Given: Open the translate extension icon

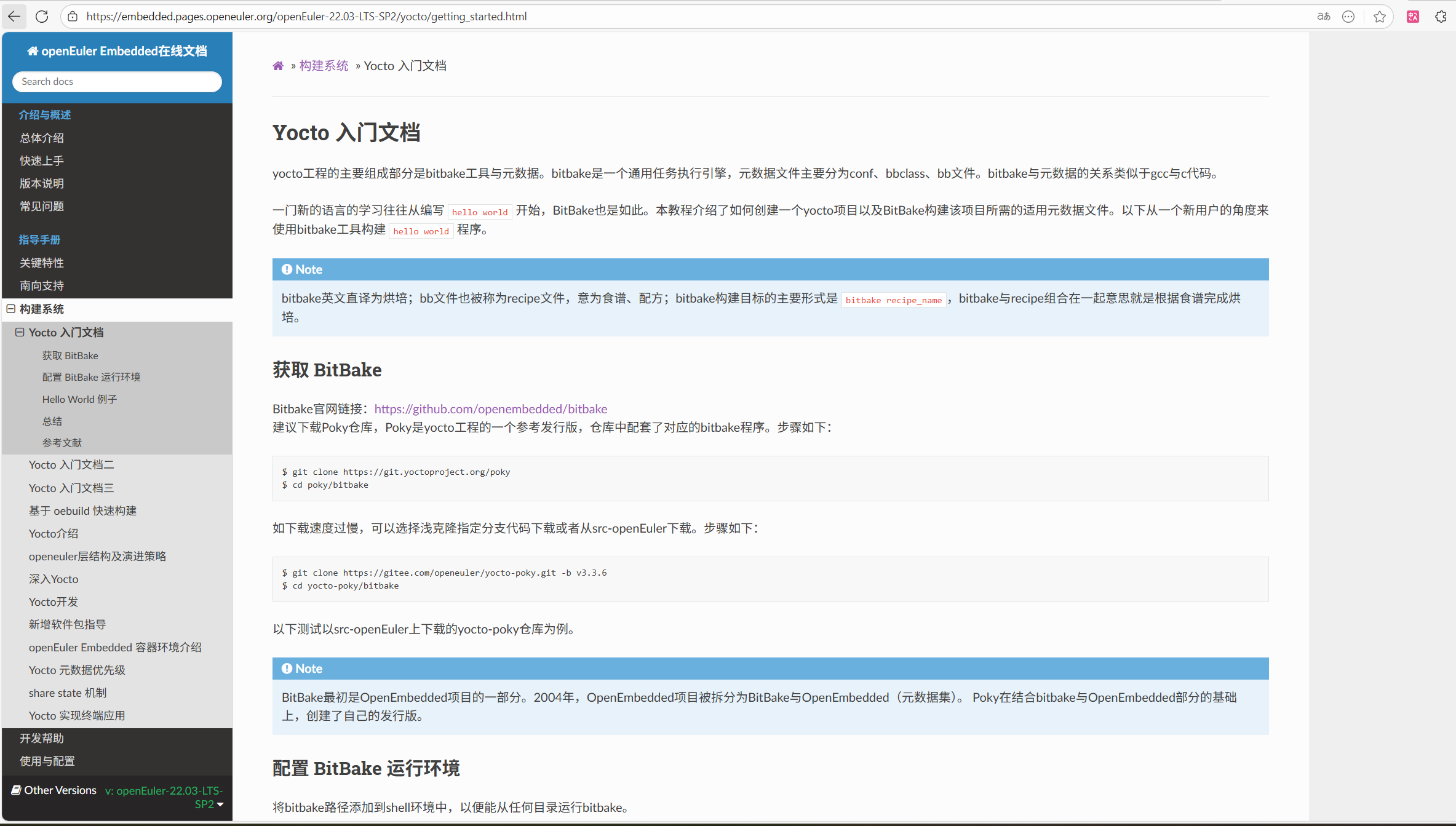Looking at the screenshot, I should (1412, 17).
